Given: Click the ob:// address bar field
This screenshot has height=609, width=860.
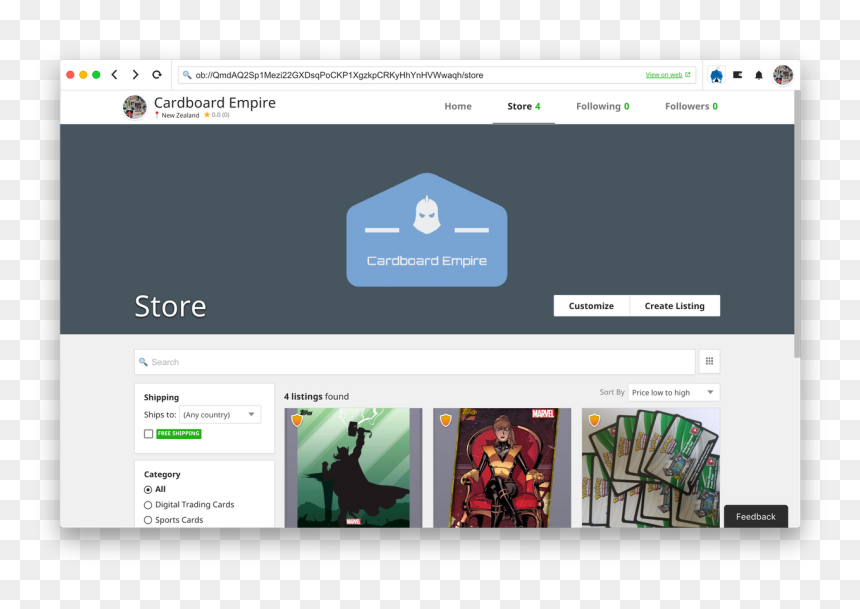Looking at the screenshot, I should tap(437, 75).
